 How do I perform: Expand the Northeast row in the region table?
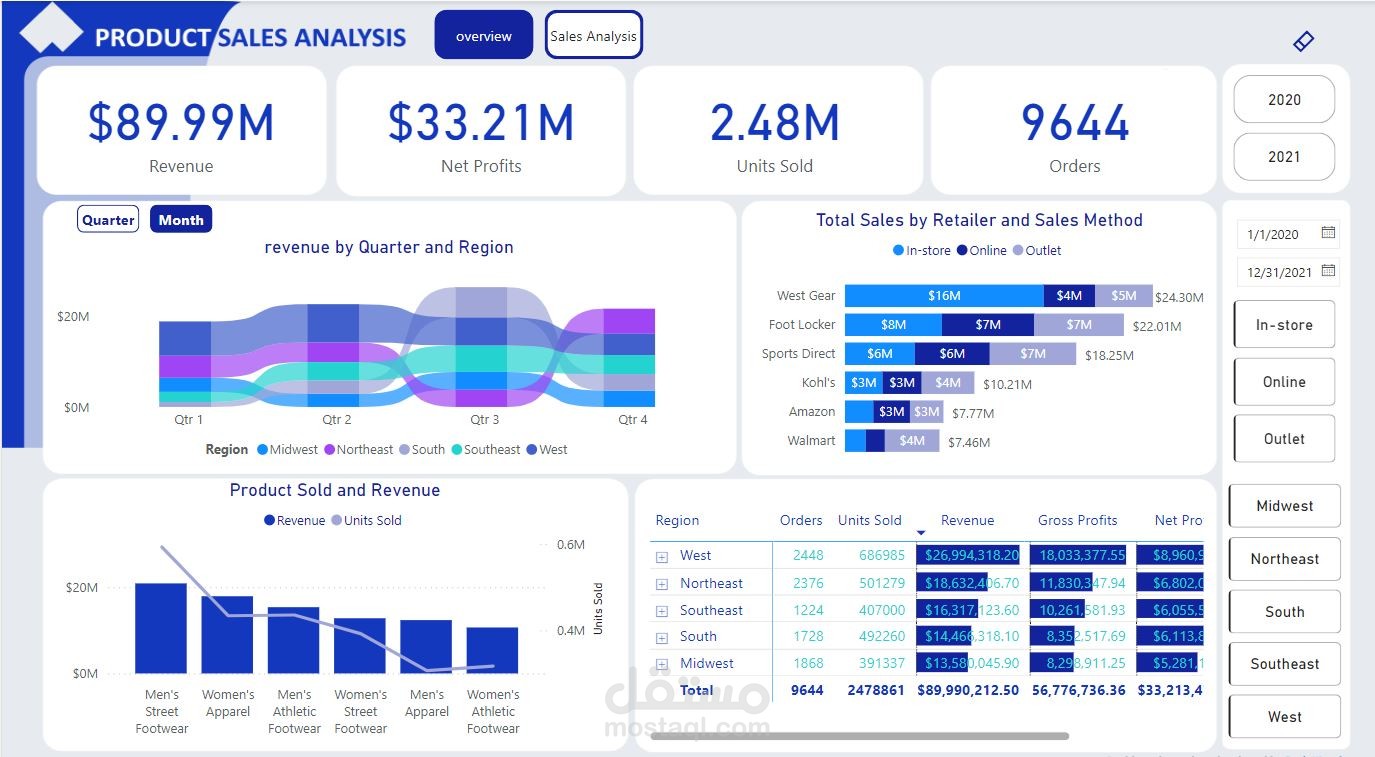(x=660, y=582)
